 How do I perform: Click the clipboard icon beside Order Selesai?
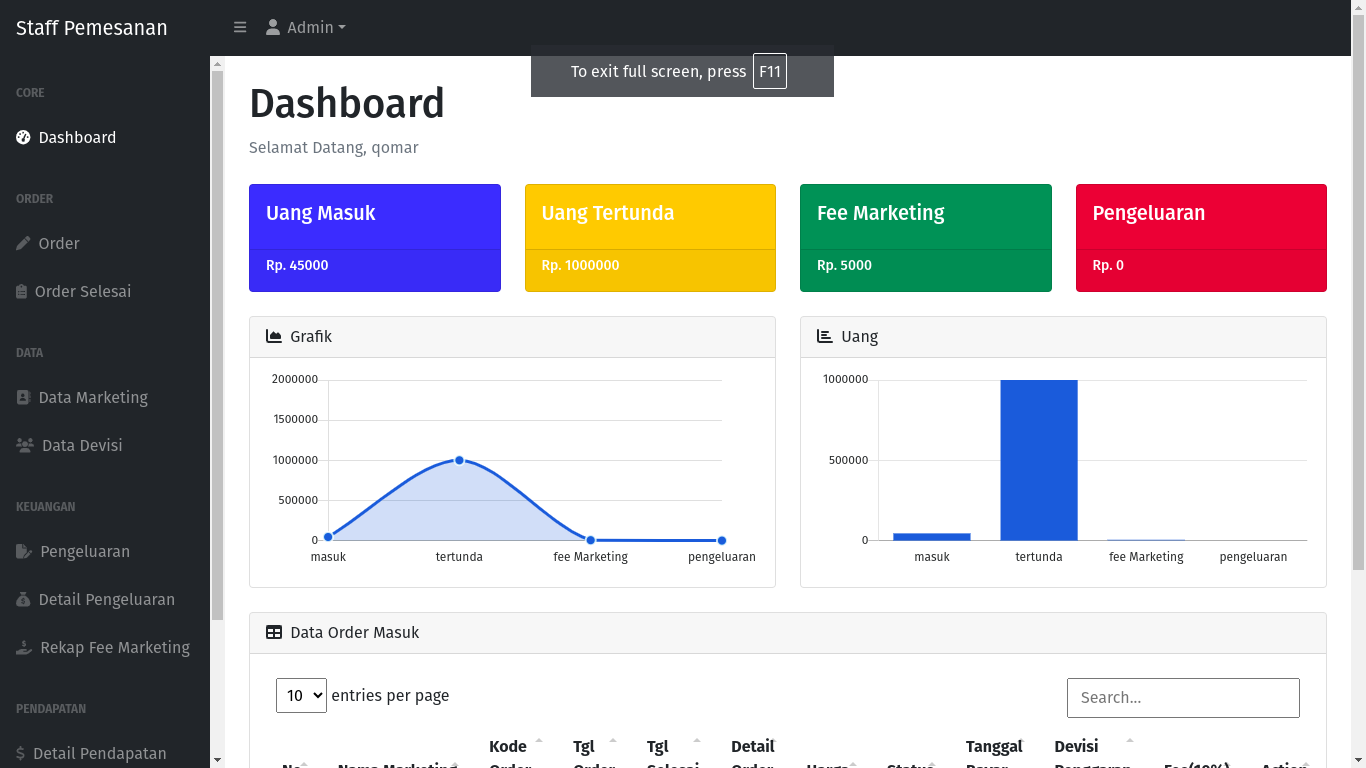pyautogui.click(x=22, y=292)
